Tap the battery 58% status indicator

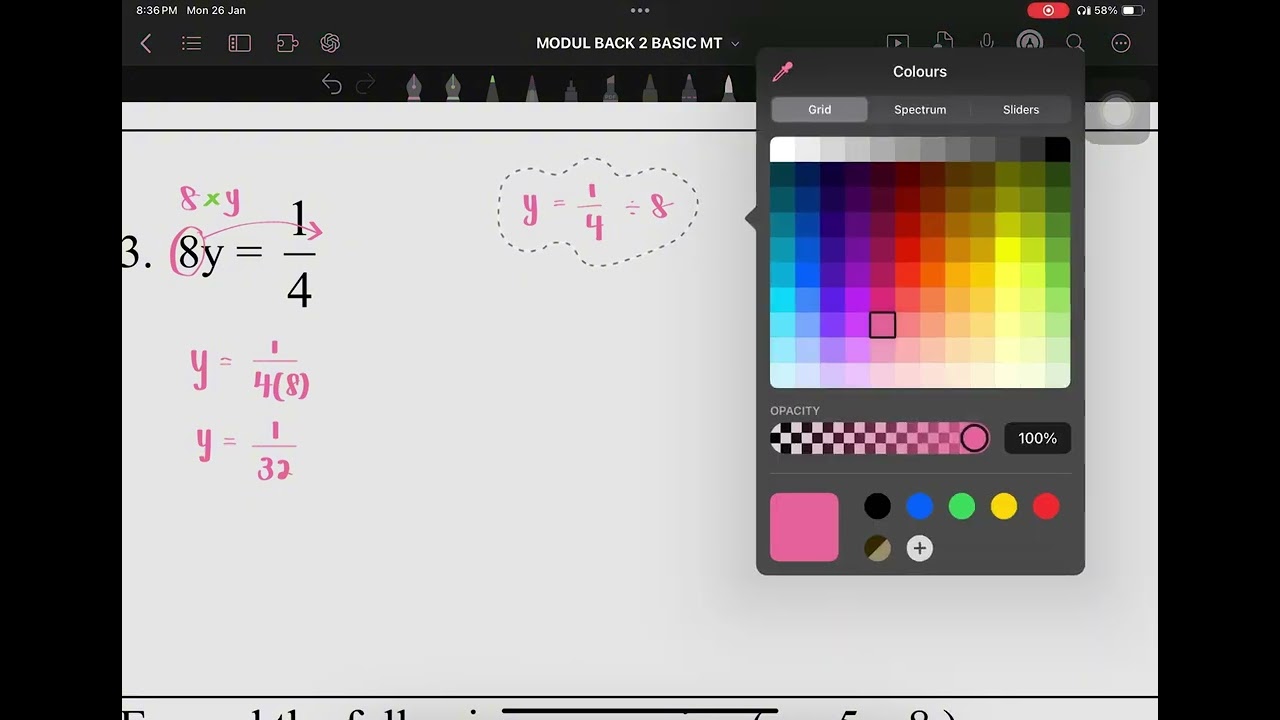point(1118,10)
